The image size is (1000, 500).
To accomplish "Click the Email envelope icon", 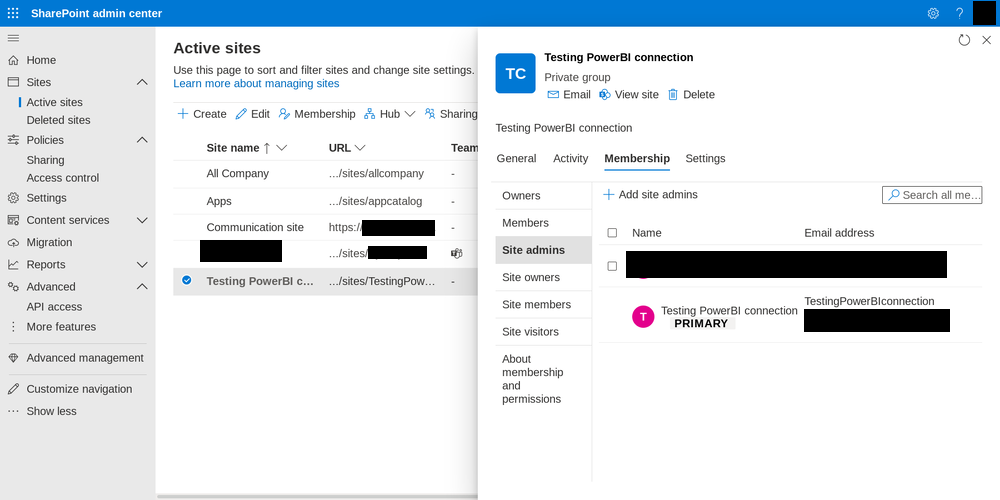I will [553, 94].
